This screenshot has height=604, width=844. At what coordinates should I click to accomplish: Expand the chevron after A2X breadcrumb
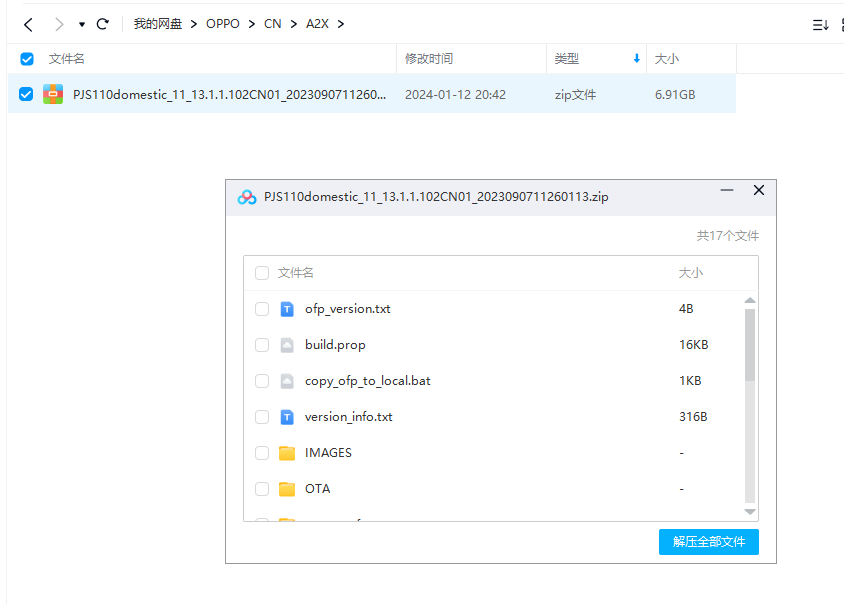point(341,24)
